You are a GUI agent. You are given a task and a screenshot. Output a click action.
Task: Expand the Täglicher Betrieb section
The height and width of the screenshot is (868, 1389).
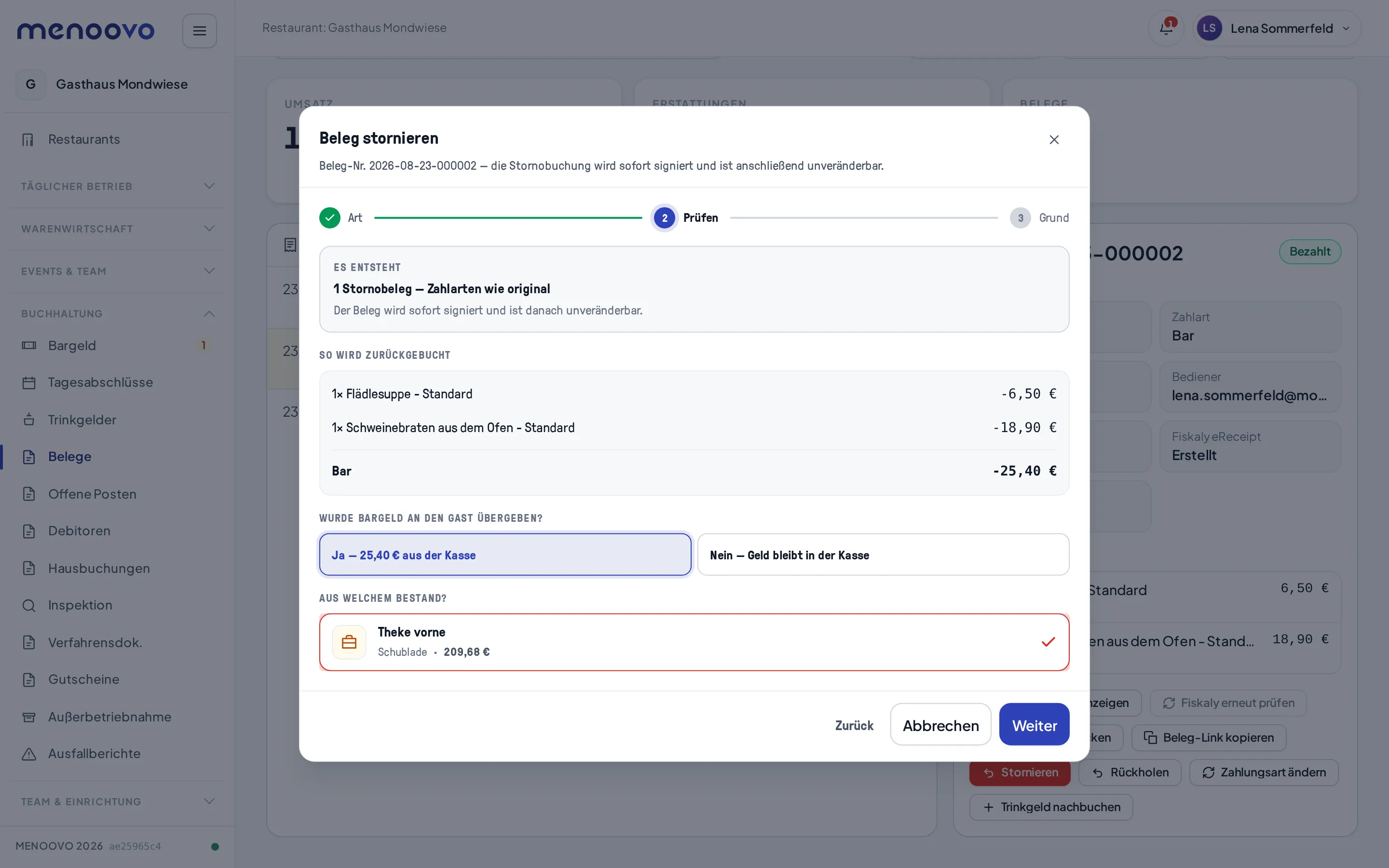pos(117,186)
